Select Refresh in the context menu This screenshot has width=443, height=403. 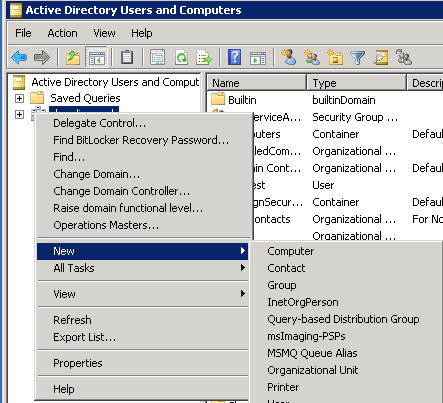143,320
